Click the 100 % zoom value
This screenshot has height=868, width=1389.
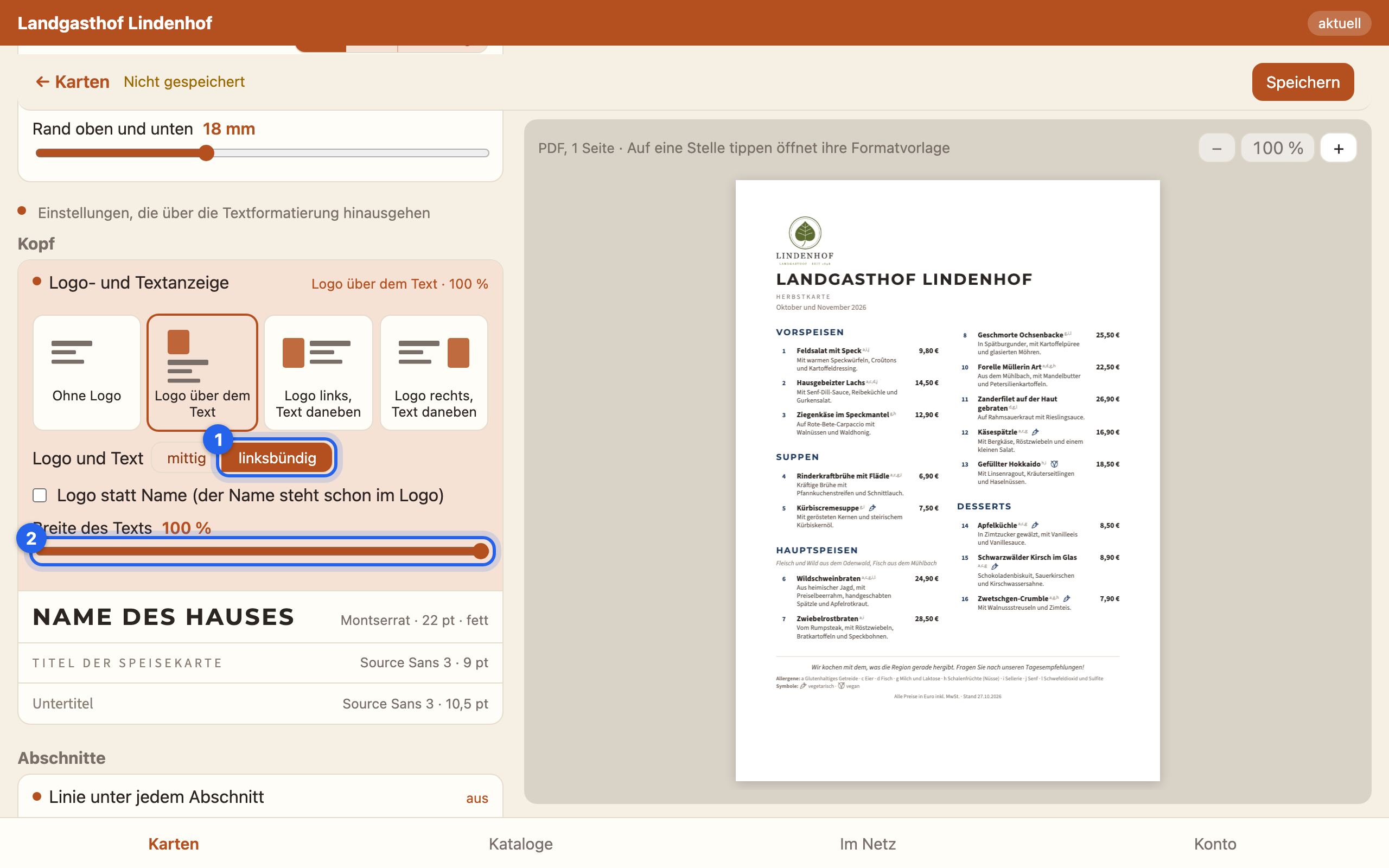pyautogui.click(x=1277, y=148)
